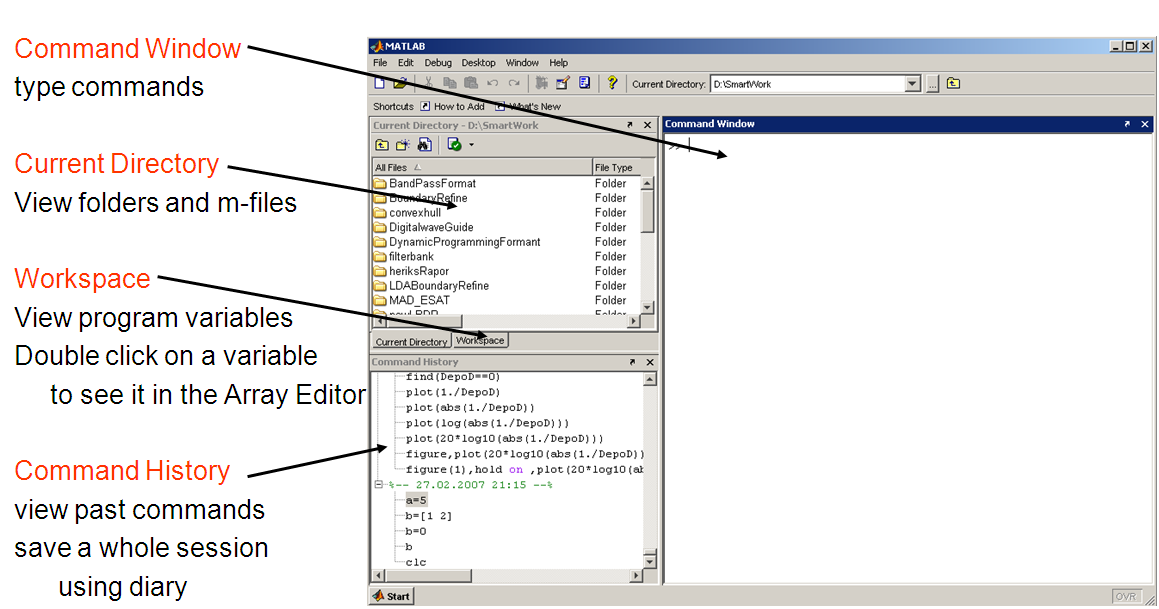Collapse the 27.02.2007 21:15 session node
1159x609 pixels.
(378, 485)
